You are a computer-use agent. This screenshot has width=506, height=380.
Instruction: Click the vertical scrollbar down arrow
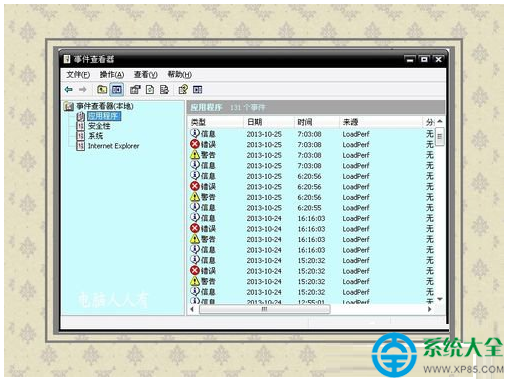pyautogui.click(x=440, y=299)
